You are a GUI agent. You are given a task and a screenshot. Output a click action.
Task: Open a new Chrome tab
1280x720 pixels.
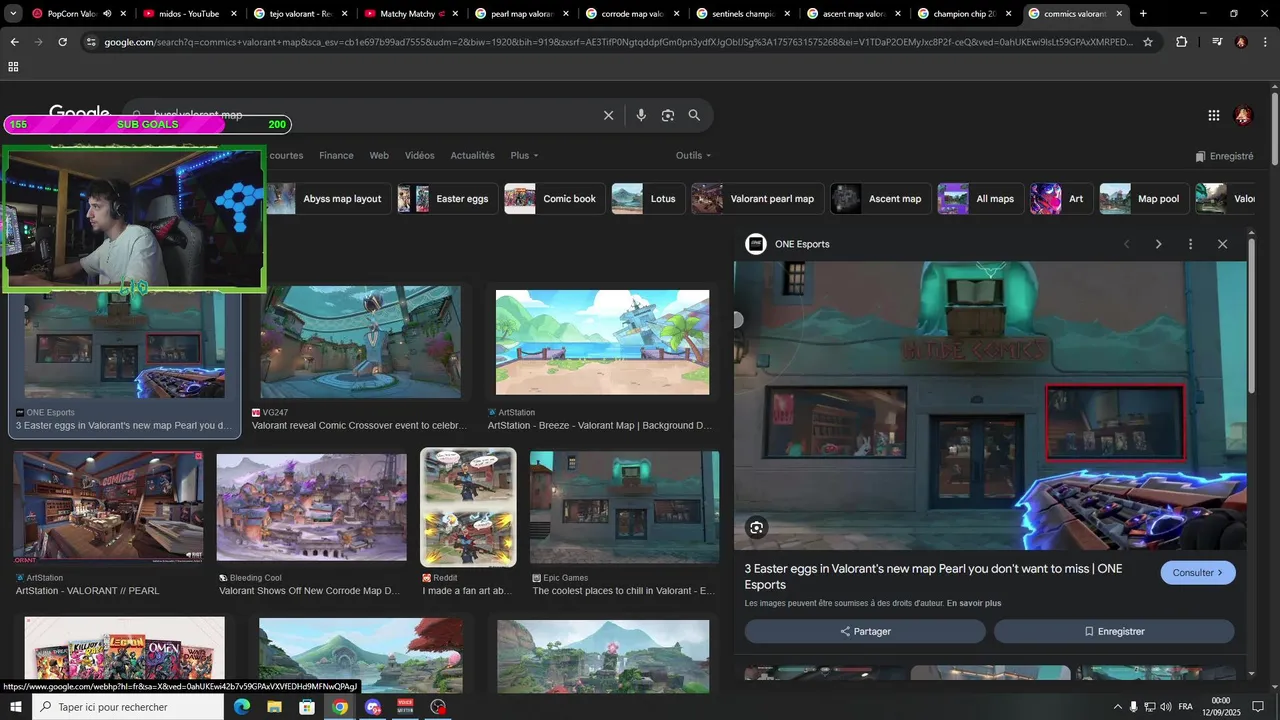pos(1143,14)
